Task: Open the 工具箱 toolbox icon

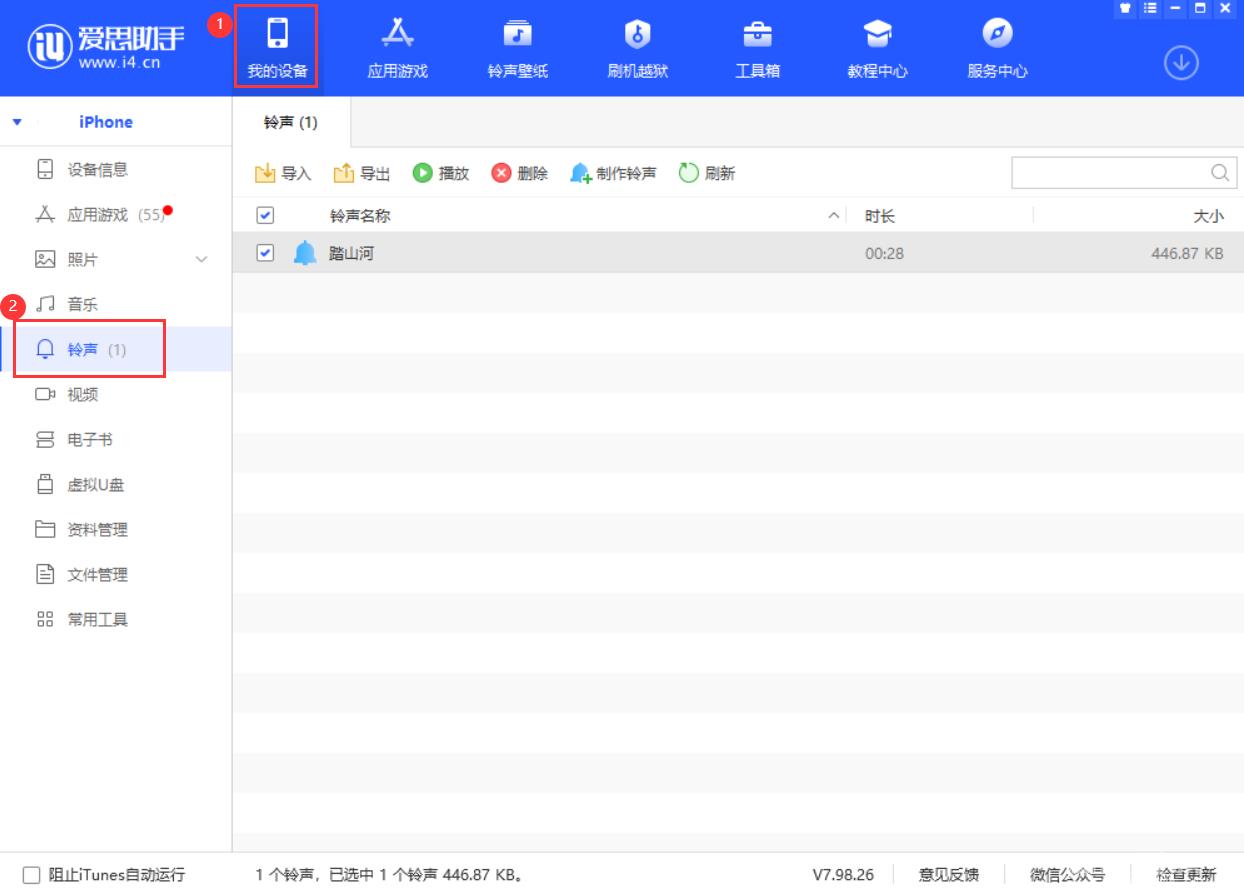Action: click(x=757, y=48)
